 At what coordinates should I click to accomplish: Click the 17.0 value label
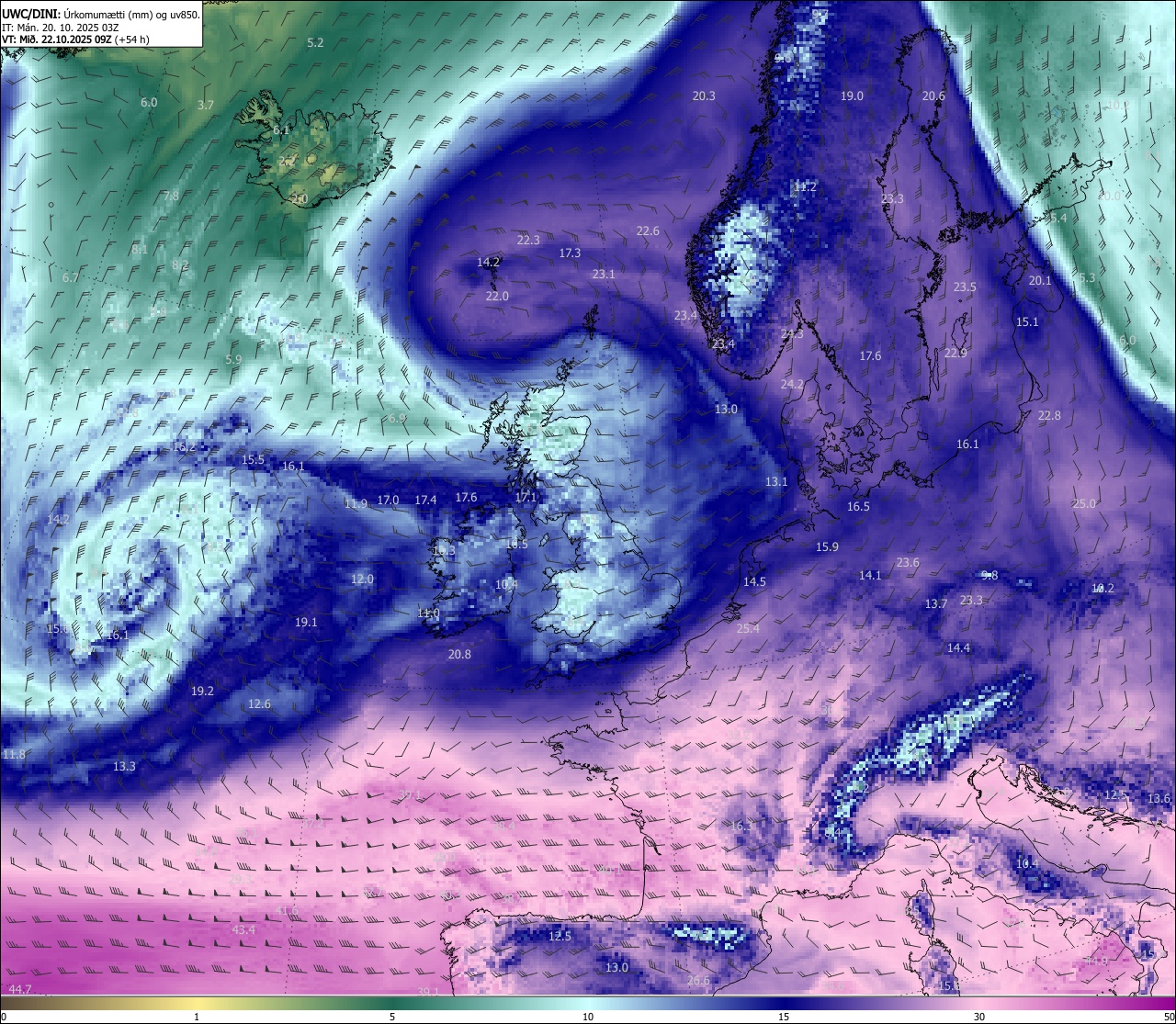(388, 501)
